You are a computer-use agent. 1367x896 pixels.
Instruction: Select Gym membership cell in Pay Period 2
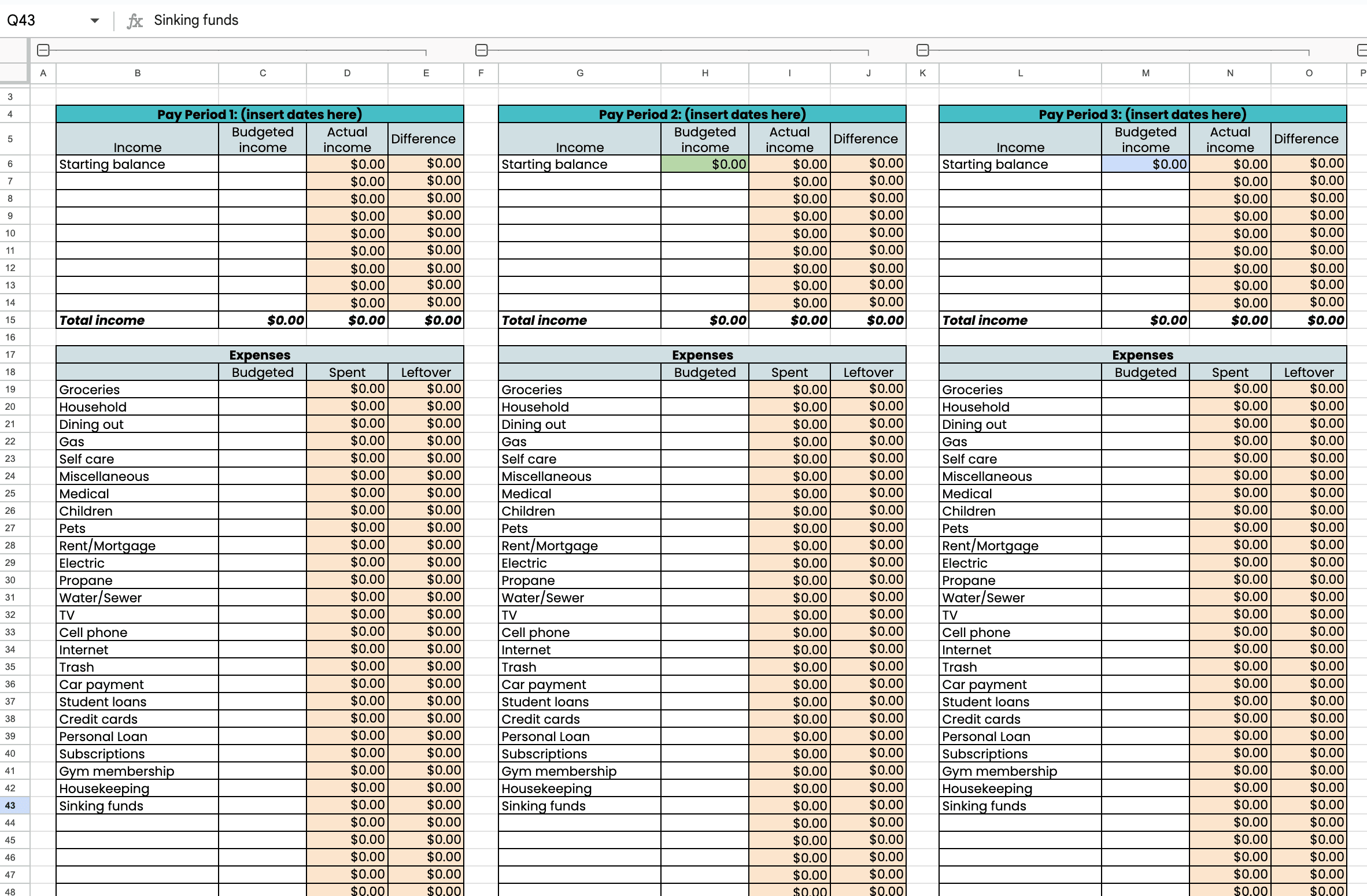[x=580, y=771]
